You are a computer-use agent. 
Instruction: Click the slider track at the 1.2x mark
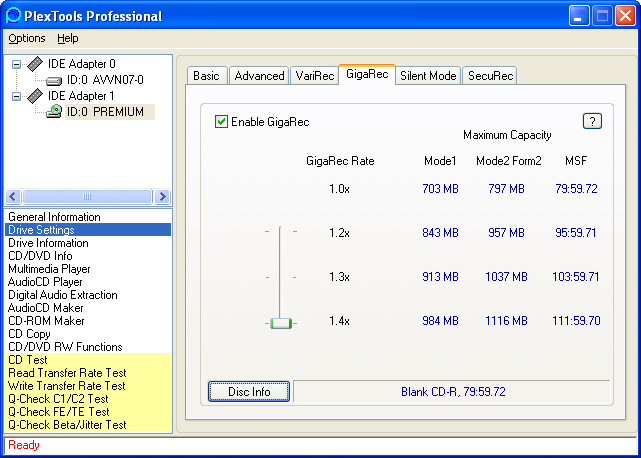(280, 232)
